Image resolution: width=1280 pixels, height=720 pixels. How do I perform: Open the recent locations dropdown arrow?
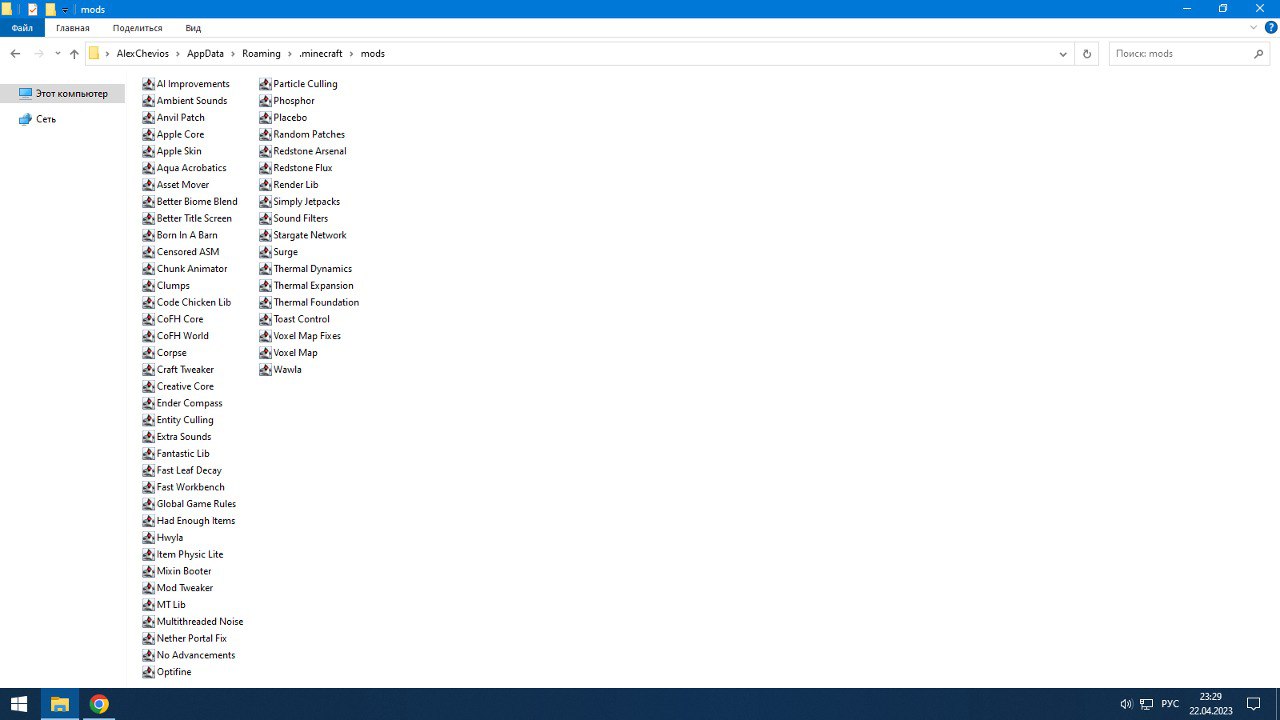(x=57, y=54)
